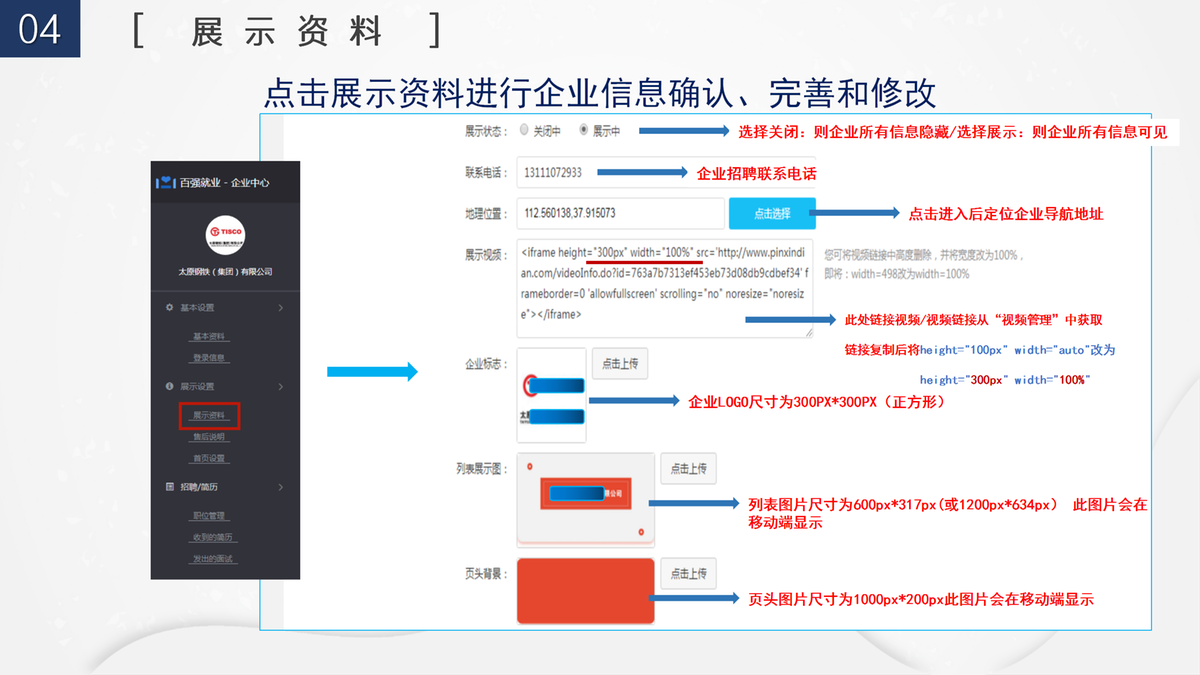Select the 关闭中 radio button
1200x675 pixels.
click(x=524, y=130)
